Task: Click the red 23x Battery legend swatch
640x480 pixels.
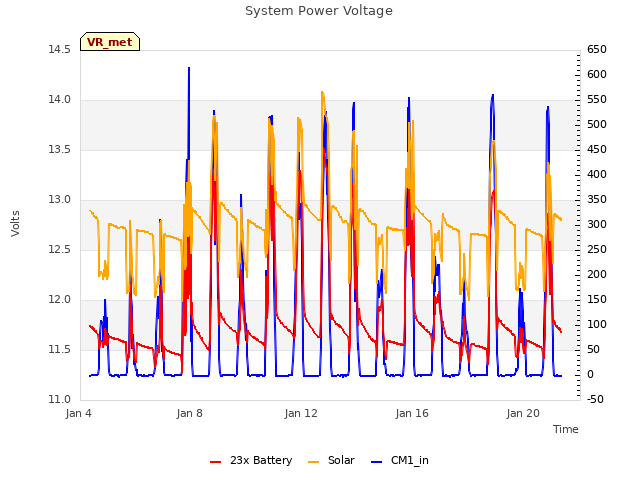Action: (215, 462)
